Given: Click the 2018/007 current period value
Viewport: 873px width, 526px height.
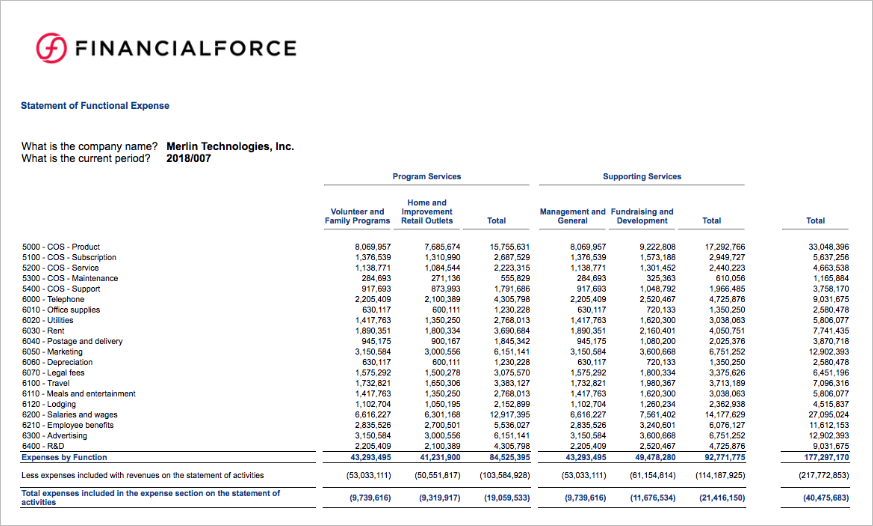Looking at the screenshot, I should tap(188, 158).
